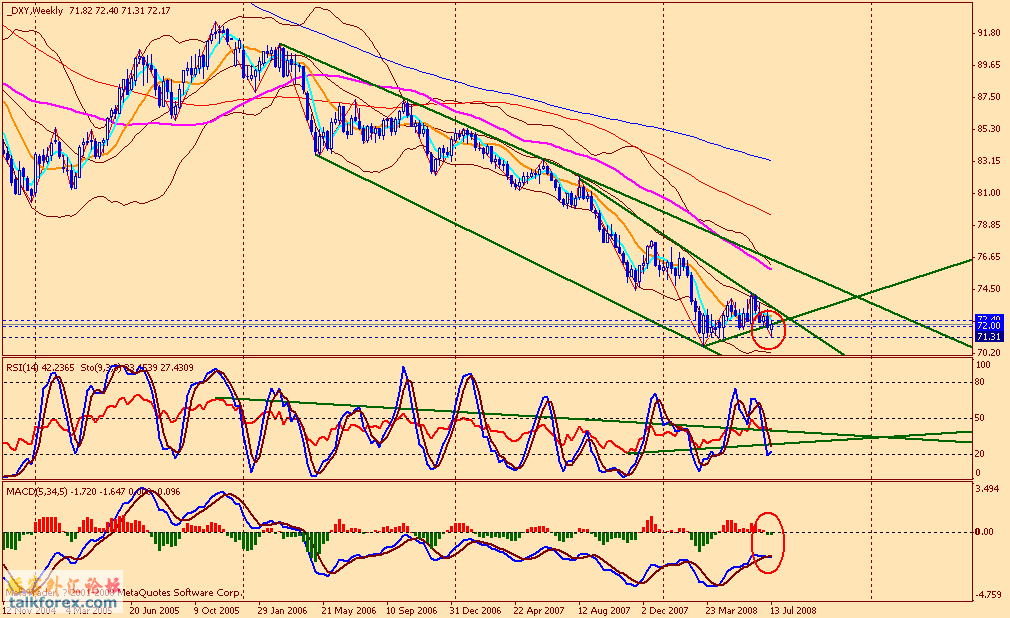Select the RSI(14) indicator label
The height and width of the screenshot is (618, 1010).
tap(23, 367)
